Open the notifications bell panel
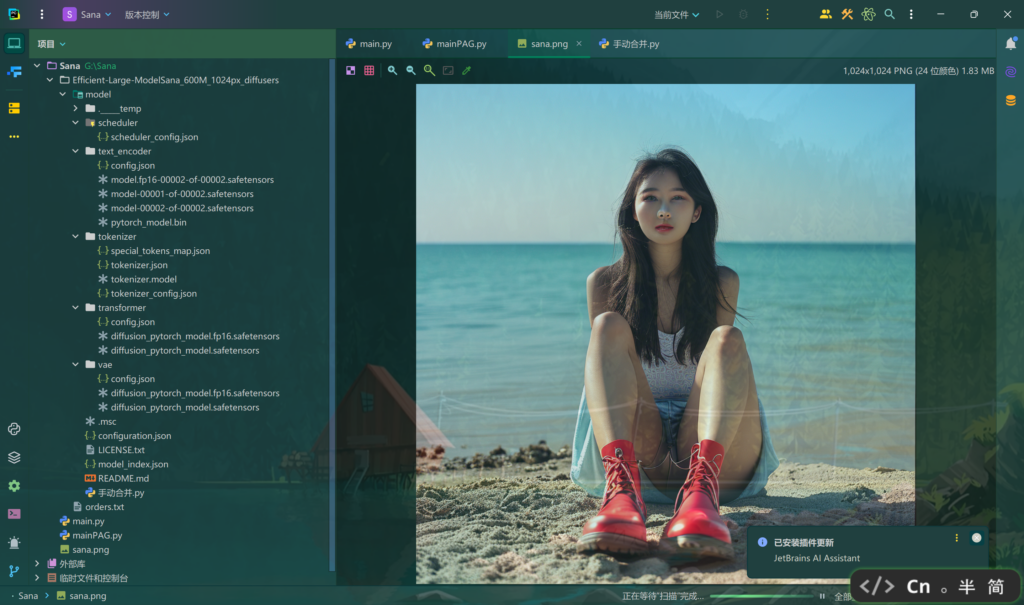This screenshot has height=605, width=1024. coord(1010,44)
